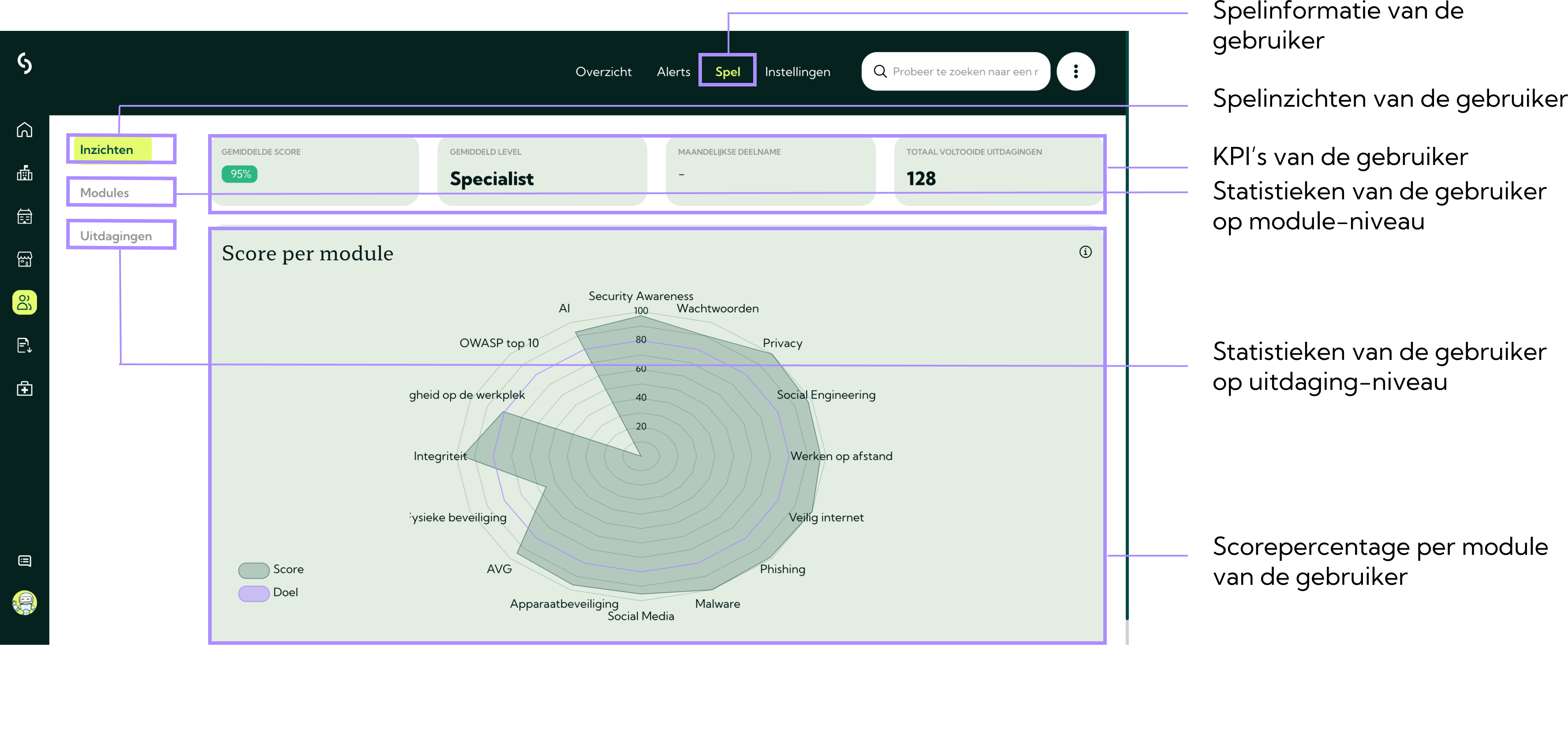1568x748 pixels.
Task: Select Modules in the side menu
Action: 105,193
